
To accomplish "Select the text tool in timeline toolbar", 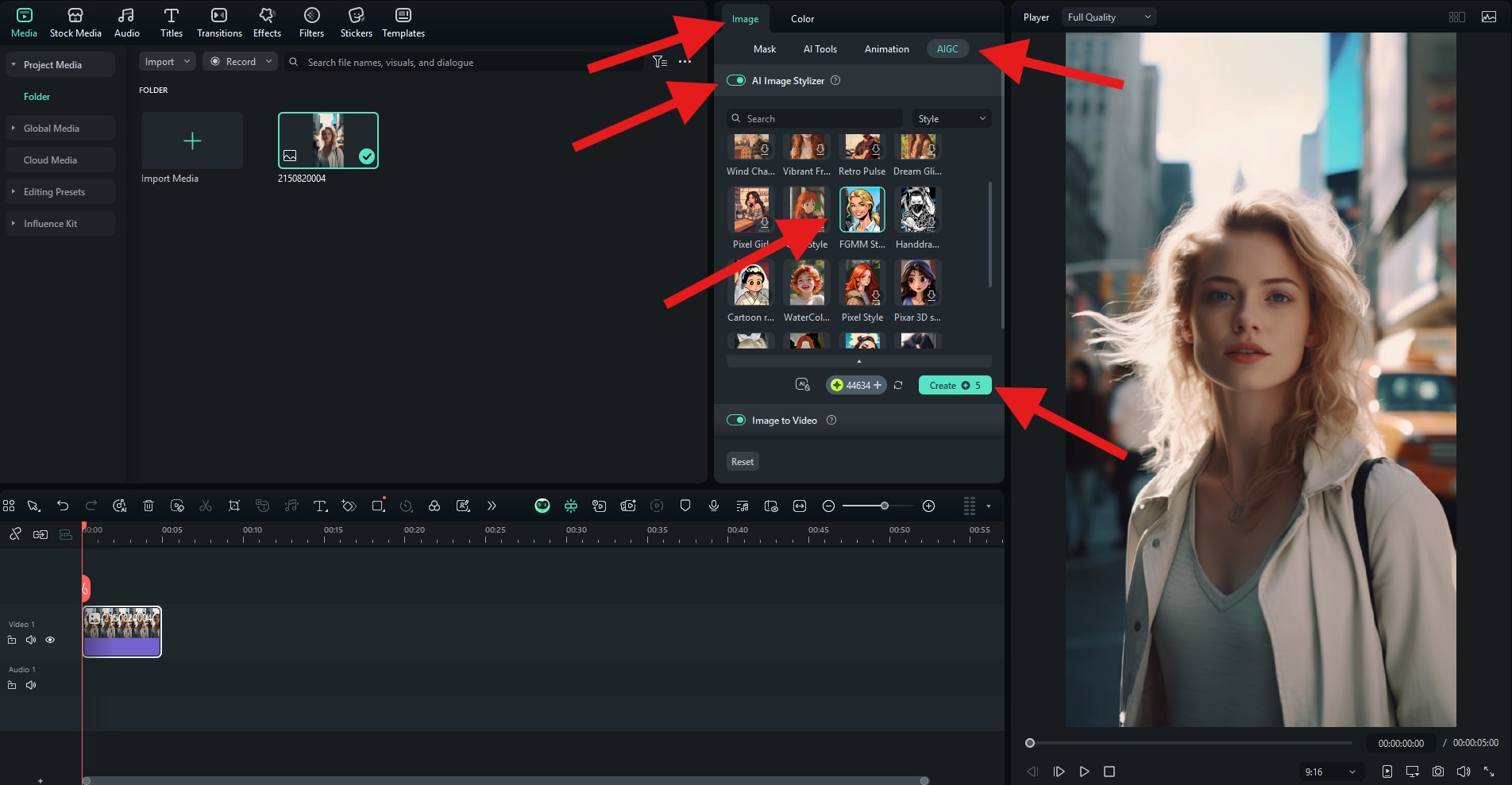I will click(x=320, y=506).
